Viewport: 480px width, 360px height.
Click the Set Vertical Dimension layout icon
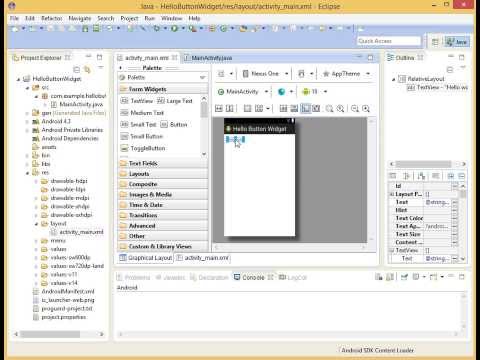[x=230, y=108]
